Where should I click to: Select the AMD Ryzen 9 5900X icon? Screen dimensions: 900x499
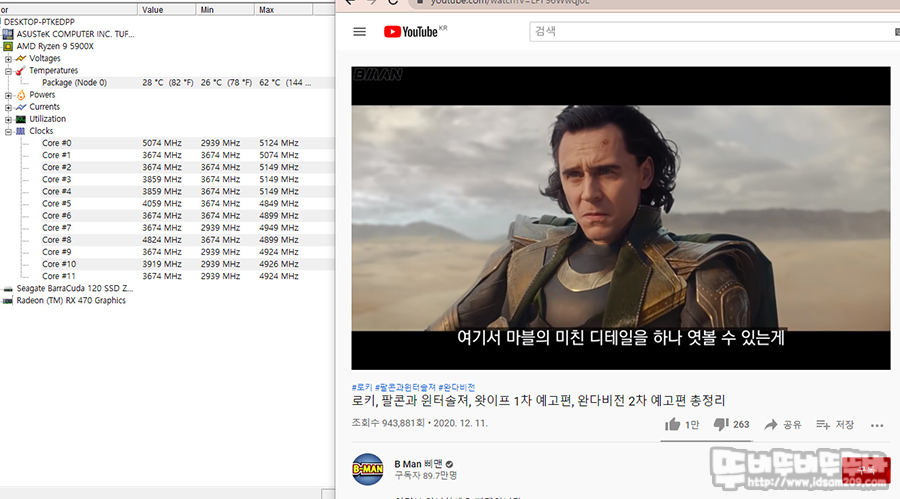[x=8, y=47]
